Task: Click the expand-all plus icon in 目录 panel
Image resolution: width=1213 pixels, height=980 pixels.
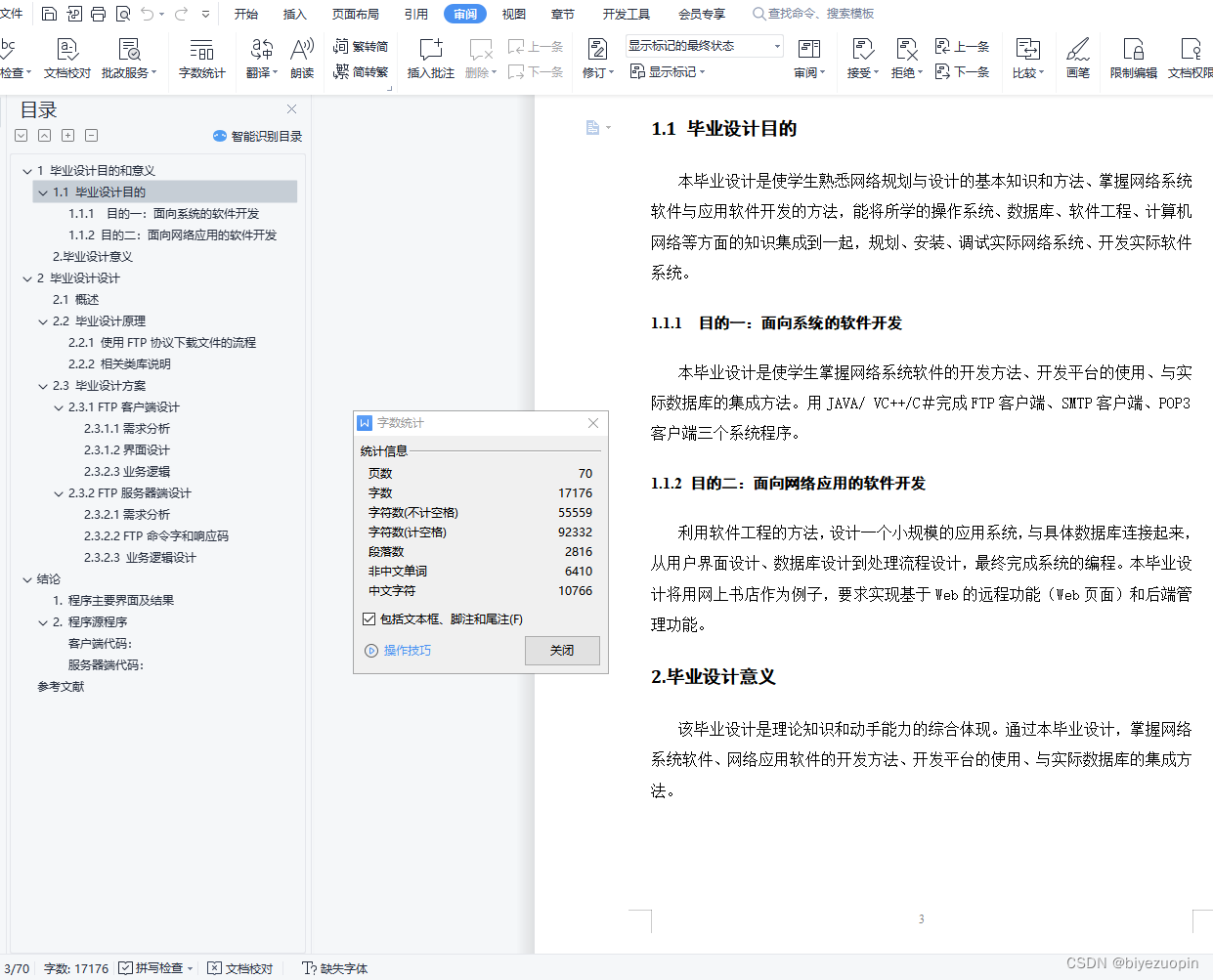Action: 67,135
